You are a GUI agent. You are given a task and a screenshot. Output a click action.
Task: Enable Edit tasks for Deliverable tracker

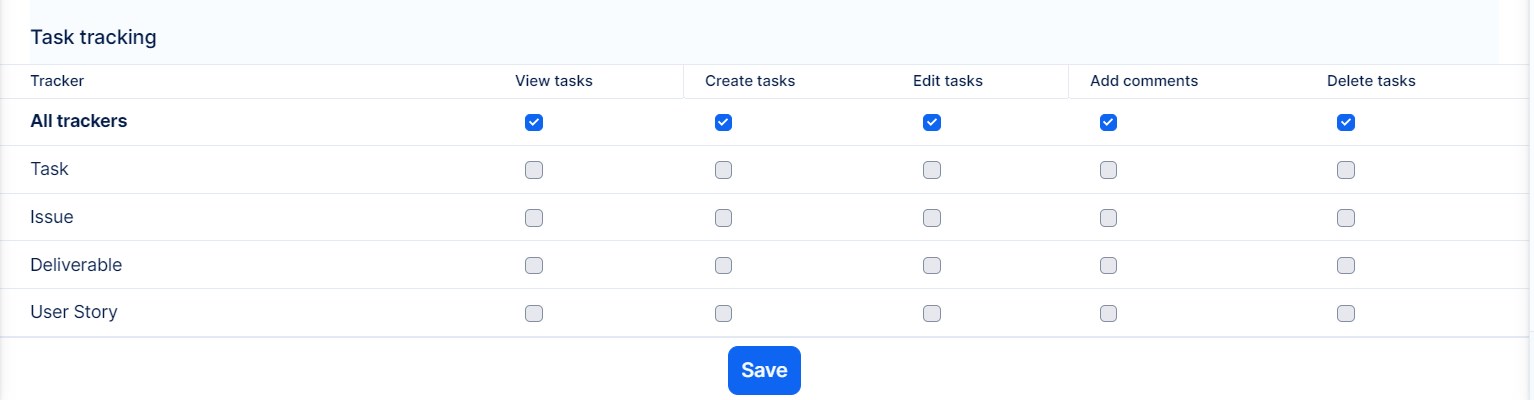tap(932, 265)
